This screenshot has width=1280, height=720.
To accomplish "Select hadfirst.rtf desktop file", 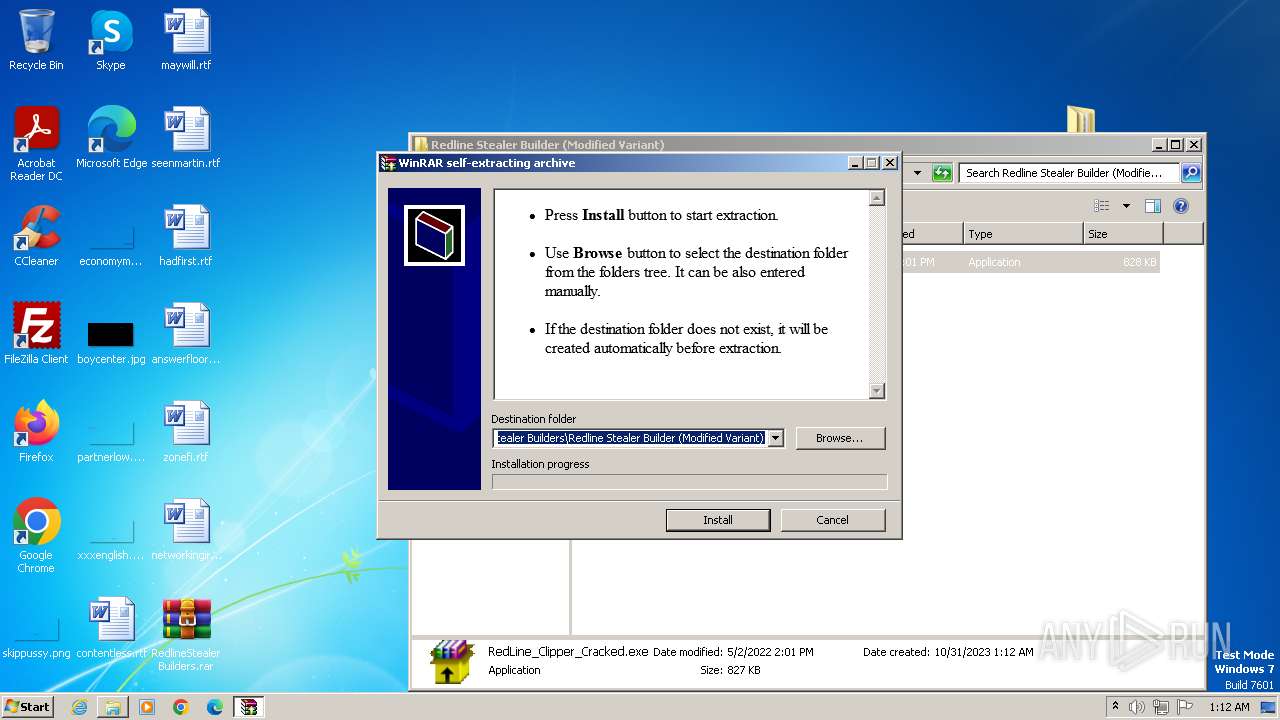I will (186, 236).
